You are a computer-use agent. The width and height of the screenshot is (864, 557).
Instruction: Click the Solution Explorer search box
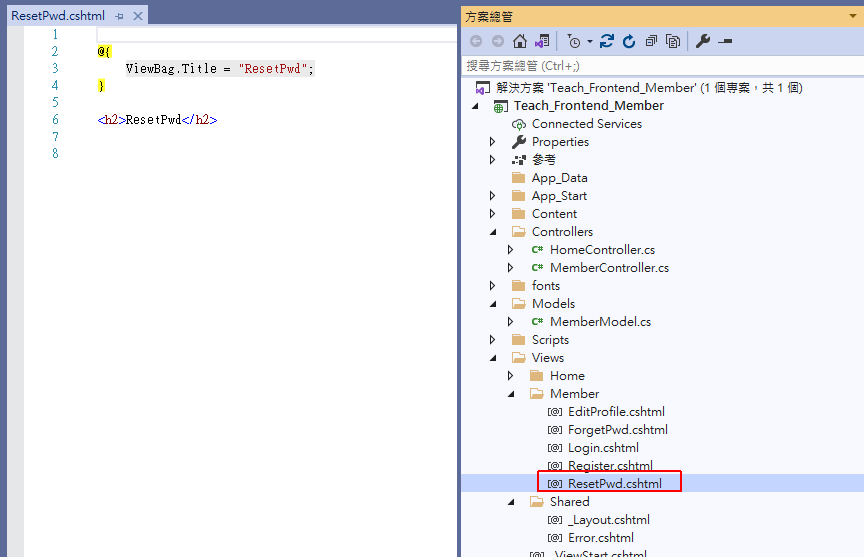[x=660, y=66]
